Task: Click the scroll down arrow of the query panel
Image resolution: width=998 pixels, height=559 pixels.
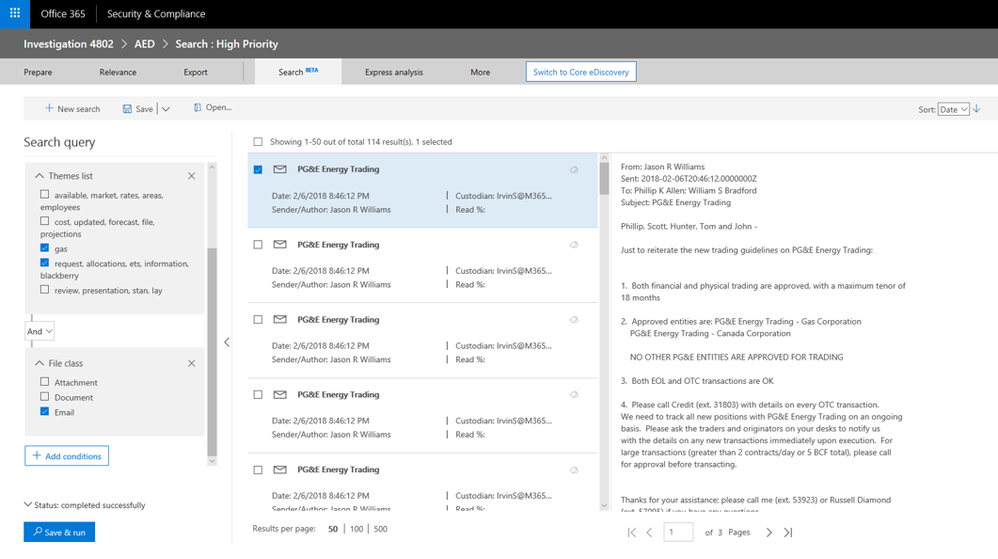Action: [212, 461]
